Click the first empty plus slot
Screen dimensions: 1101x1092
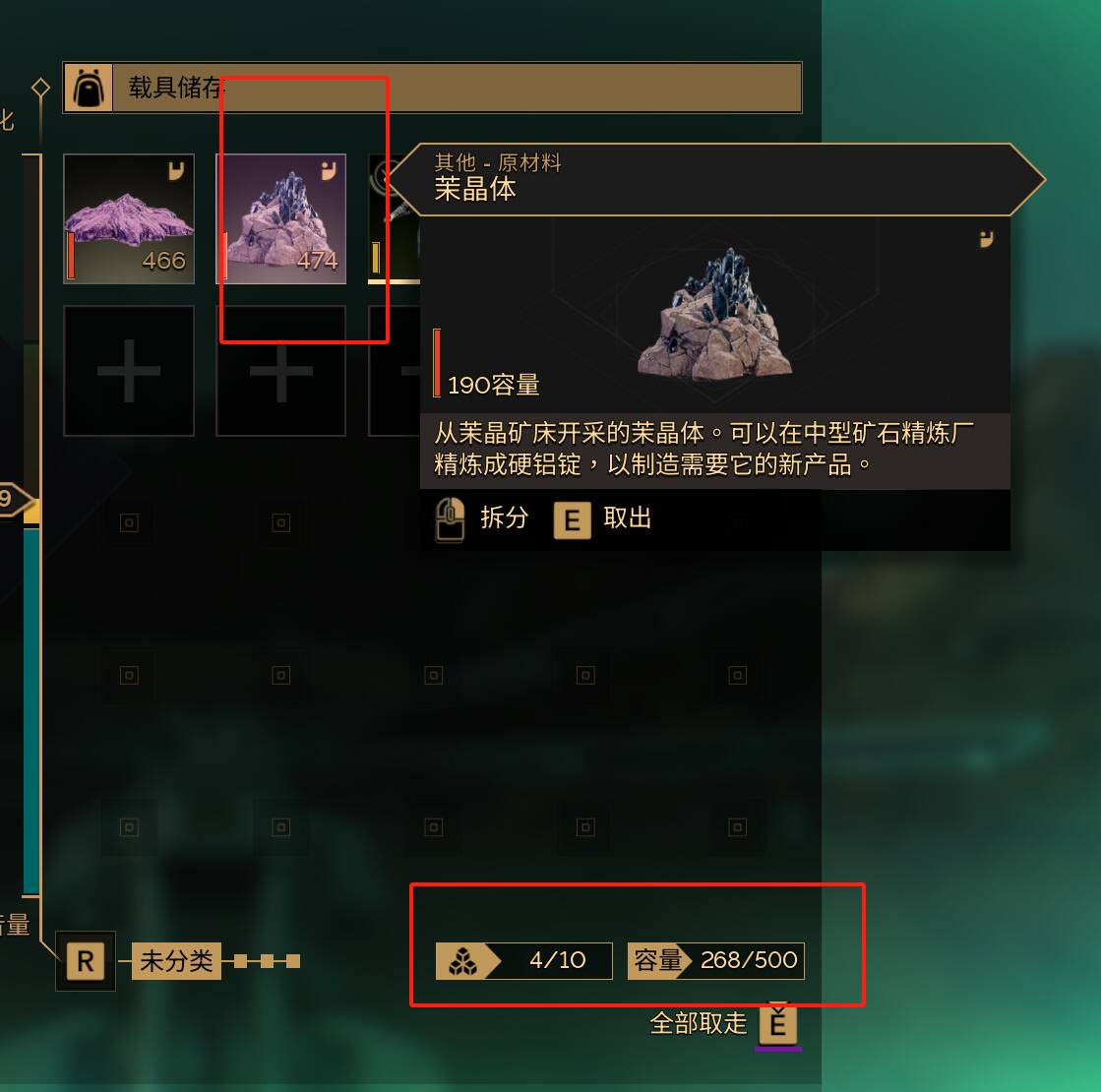(x=129, y=371)
